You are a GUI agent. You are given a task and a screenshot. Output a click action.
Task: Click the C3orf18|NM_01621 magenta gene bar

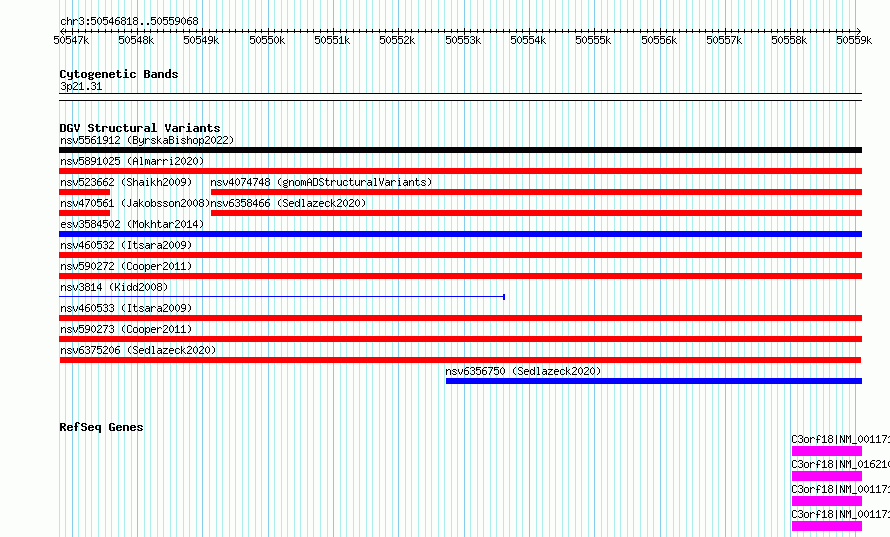point(827,476)
